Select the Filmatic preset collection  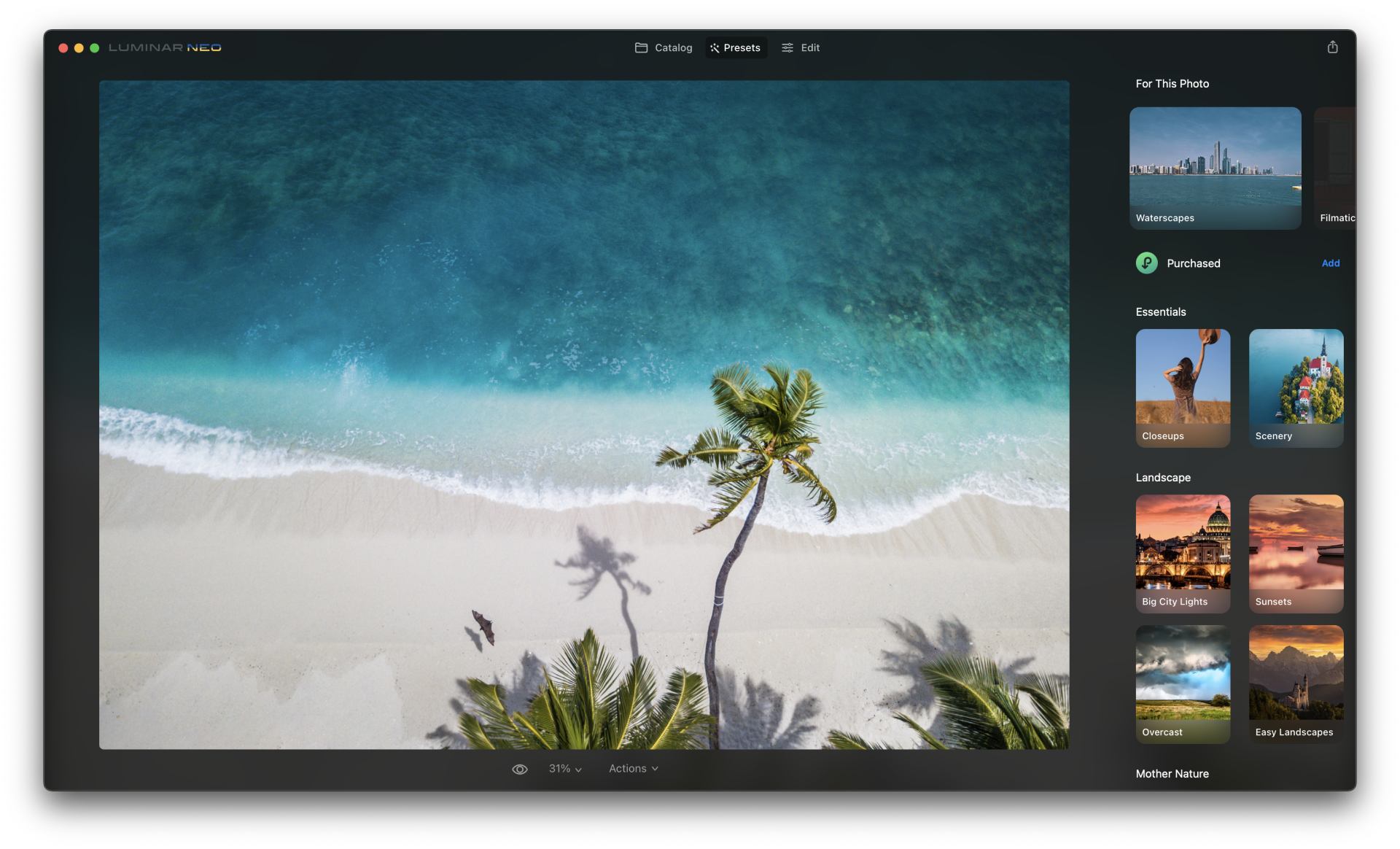(1336, 168)
